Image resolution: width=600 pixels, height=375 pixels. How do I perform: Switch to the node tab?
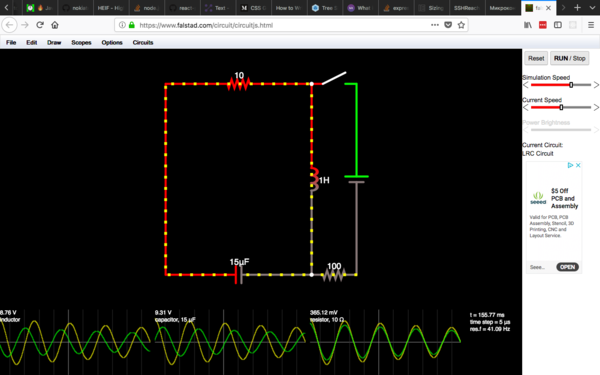(x=146, y=8)
